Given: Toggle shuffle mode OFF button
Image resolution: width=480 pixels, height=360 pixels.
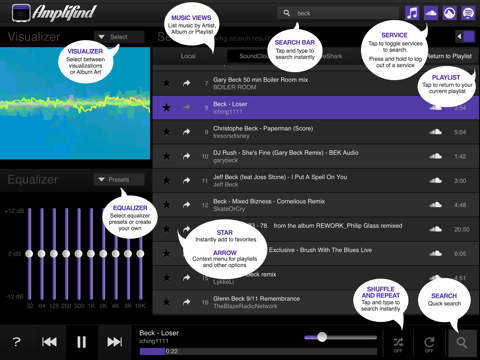Looking at the screenshot, I should pyautogui.click(x=398, y=344).
